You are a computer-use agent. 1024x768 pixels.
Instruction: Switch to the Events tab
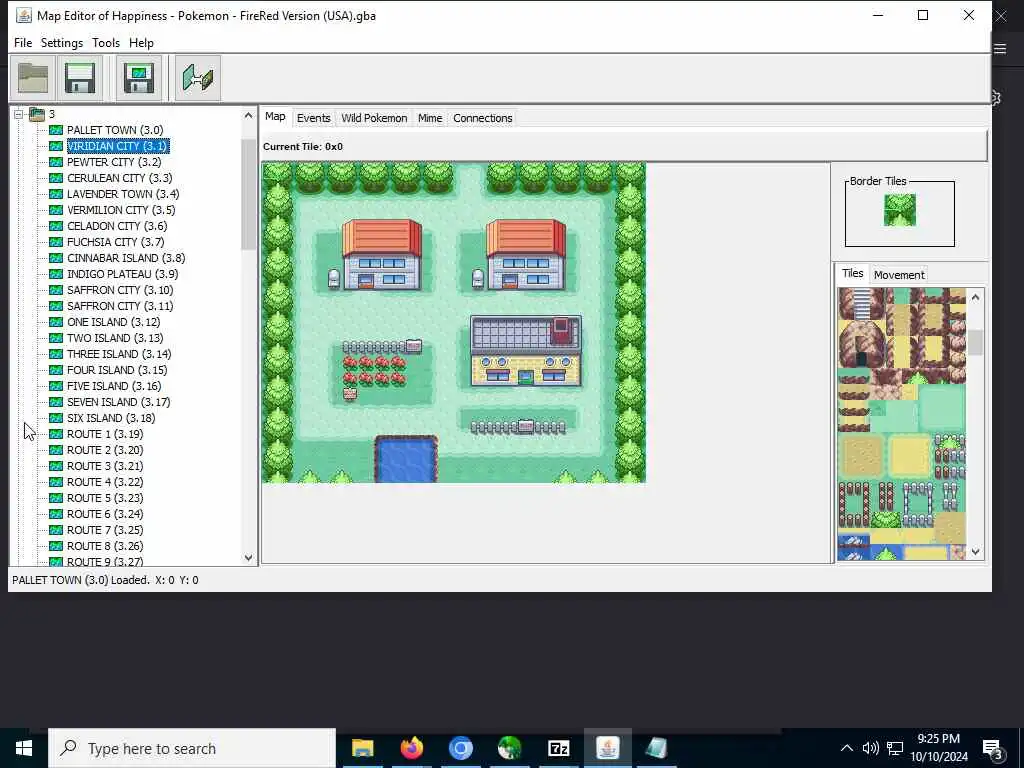coord(313,118)
